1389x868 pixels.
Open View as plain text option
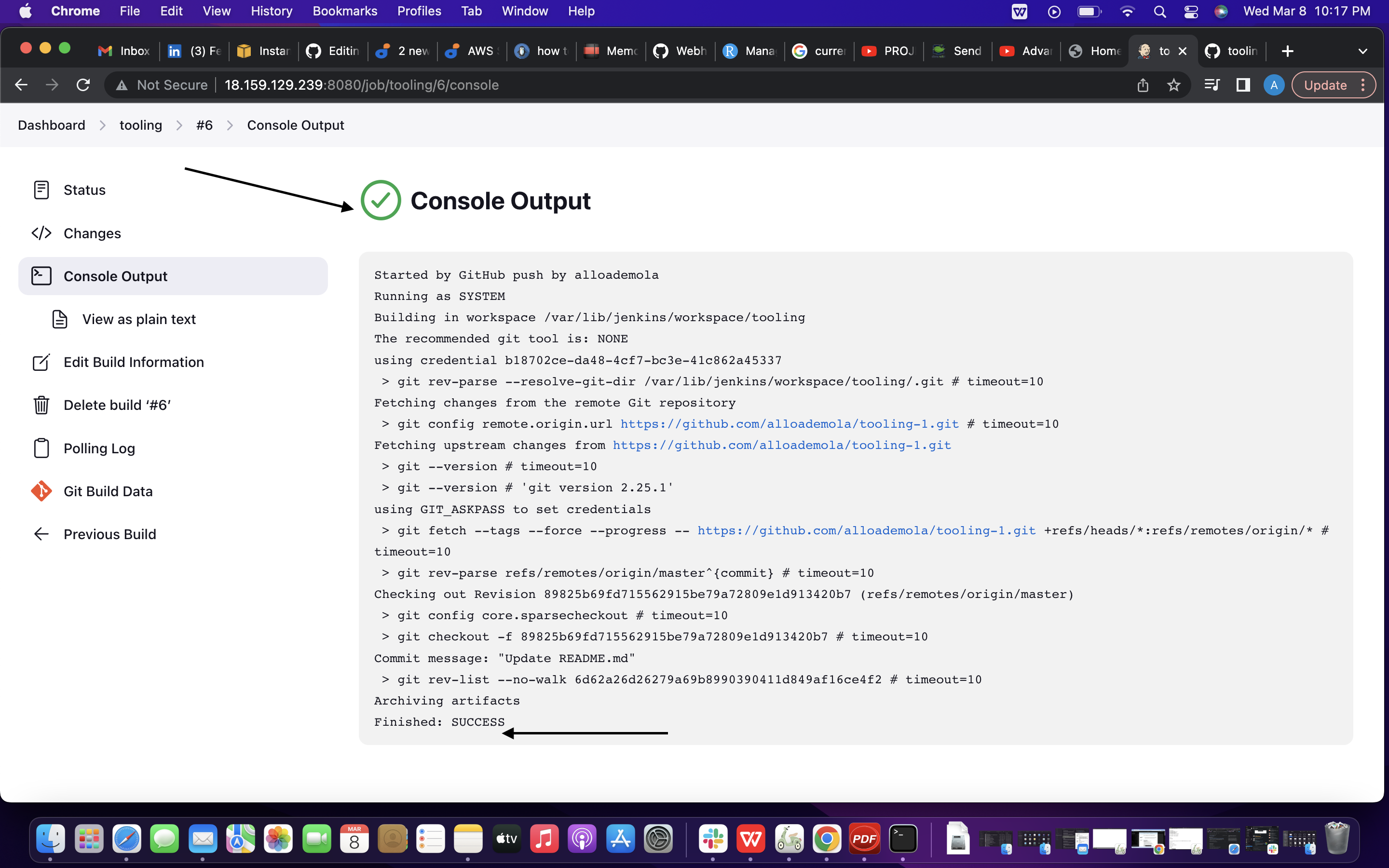[139, 319]
